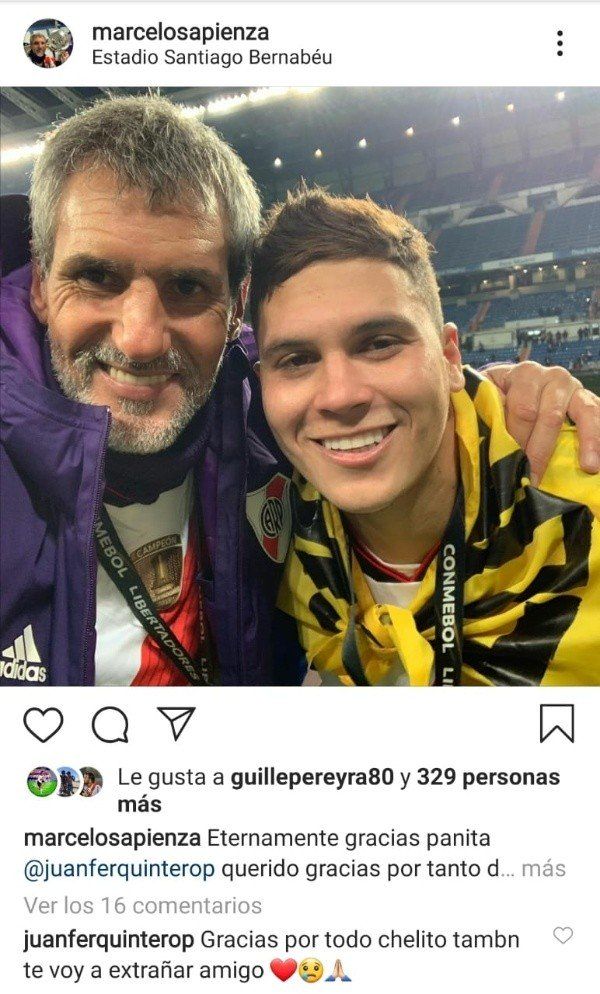Open the @juanferquinterop mention in the caption
600x994 pixels.
[x=119, y=869]
